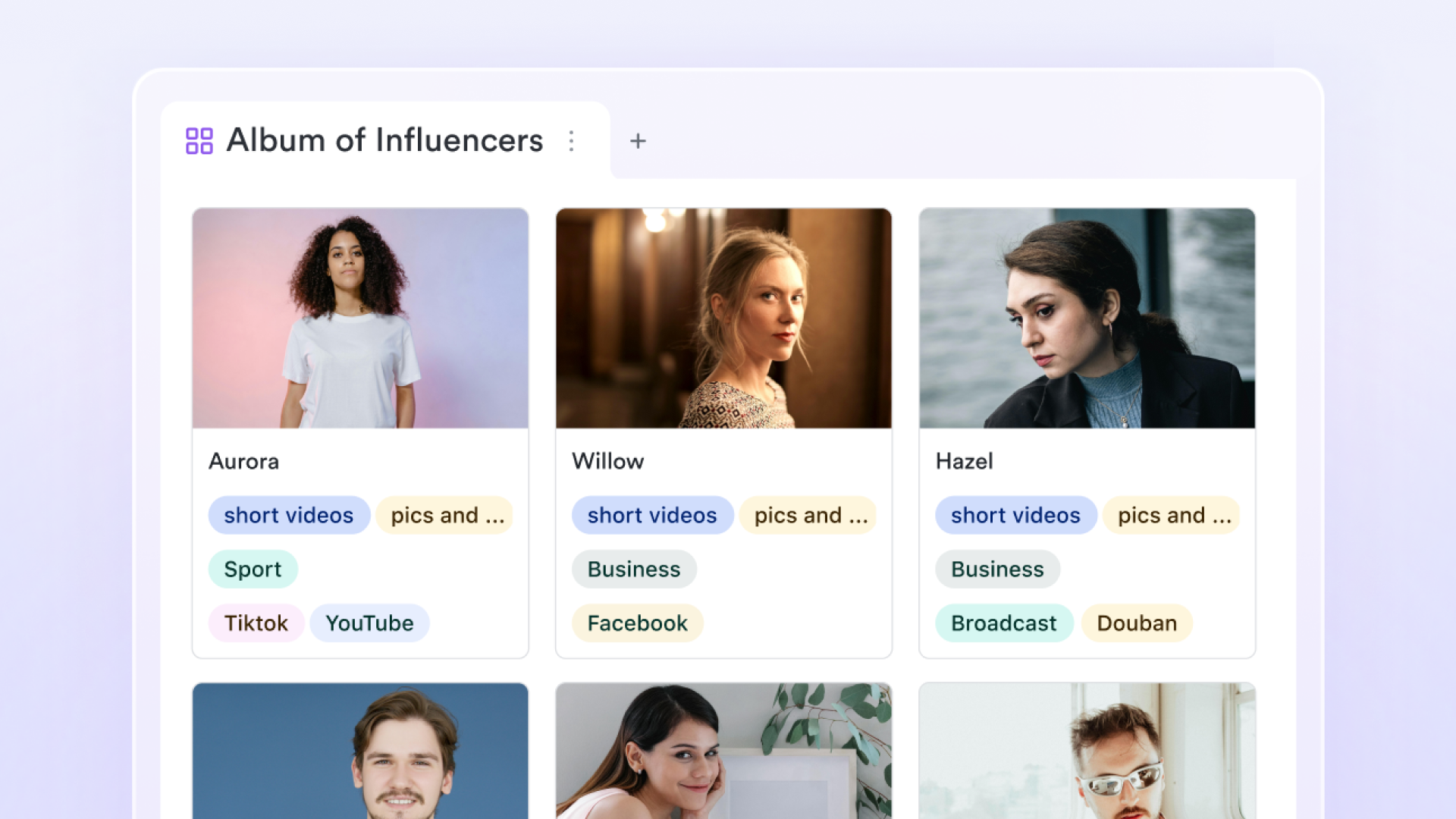Image resolution: width=1456 pixels, height=819 pixels.
Task: Click Willow's short videos tag
Action: (x=652, y=516)
